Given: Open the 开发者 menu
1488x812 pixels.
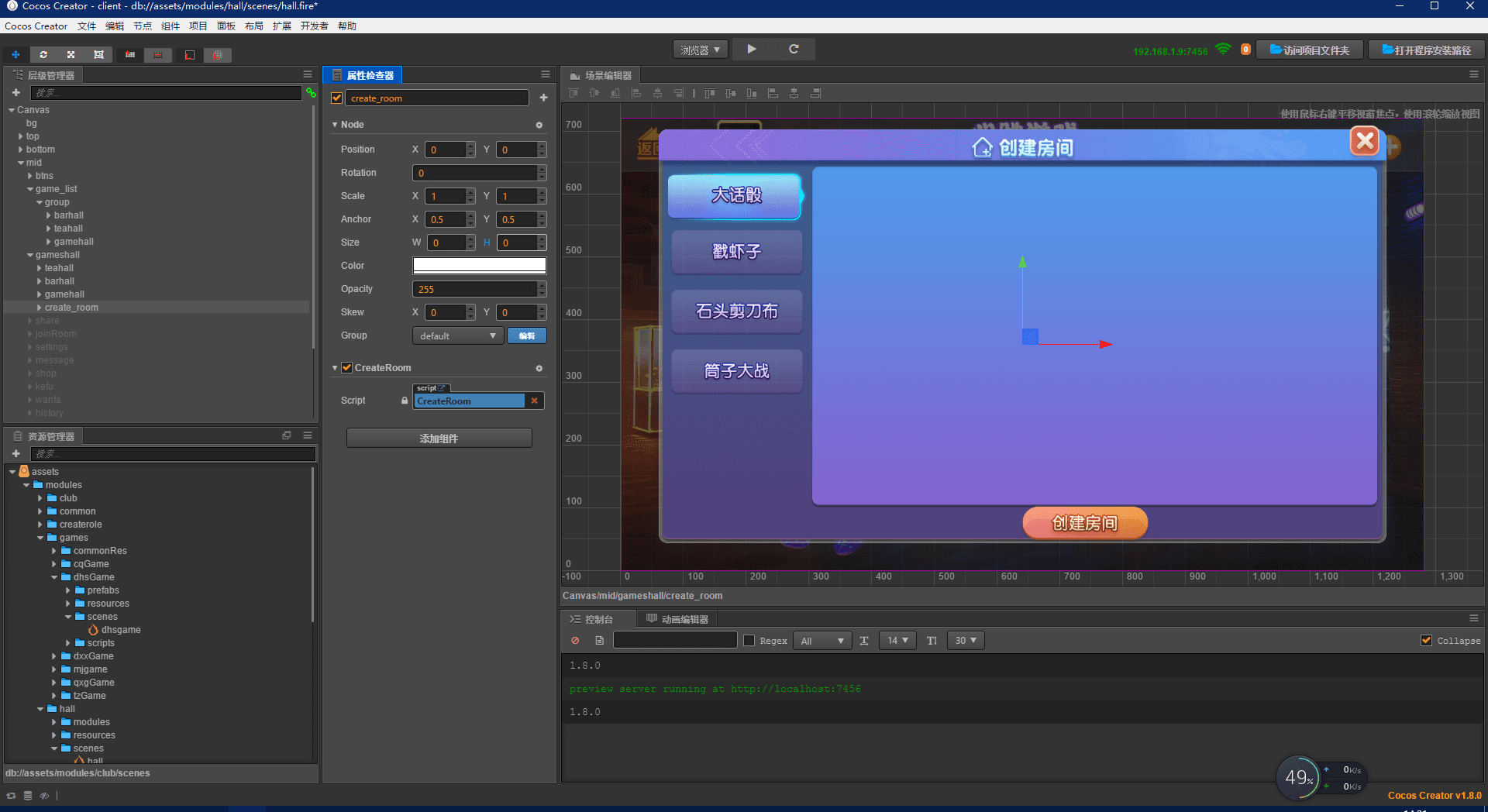Looking at the screenshot, I should (x=314, y=26).
